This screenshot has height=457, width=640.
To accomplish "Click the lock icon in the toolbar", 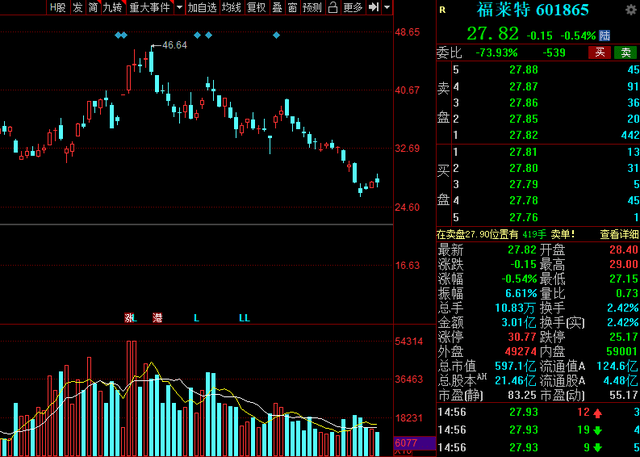I will click(x=333, y=7).
